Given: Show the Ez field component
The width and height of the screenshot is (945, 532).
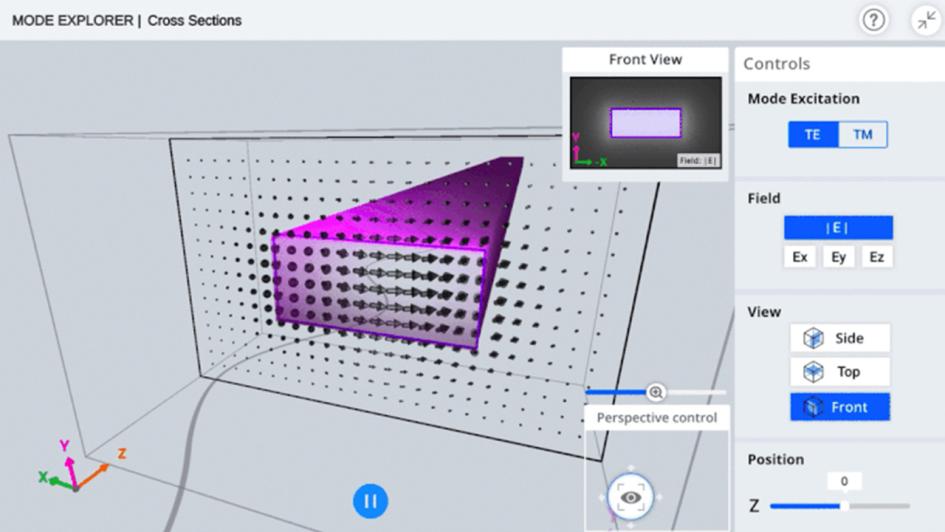Looking at the screenshot, I should [877, 257].
